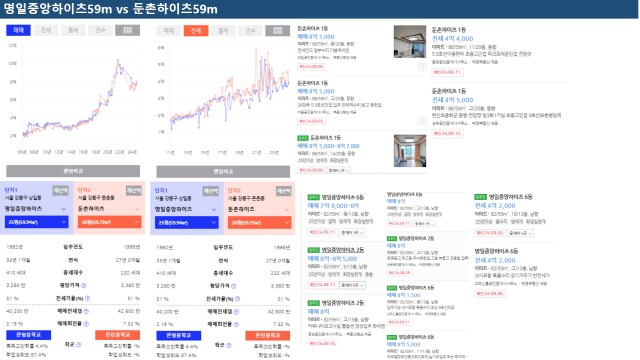This screenshot has width=640, height=360.
Task: Click the 매매회전율 help icon in the left panel
Action: coord(86,324)
